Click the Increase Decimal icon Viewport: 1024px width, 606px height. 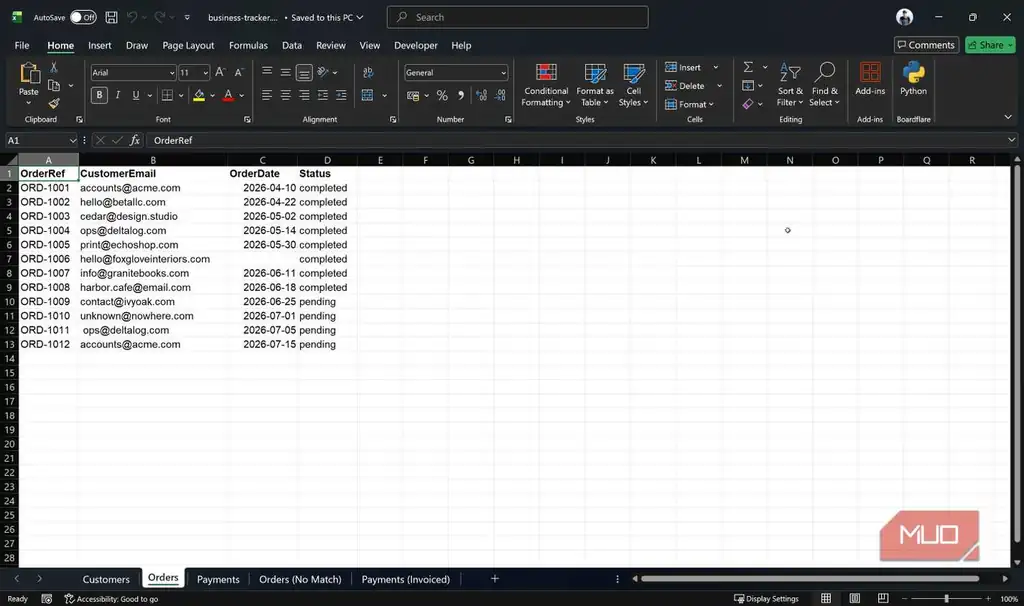(481, 95)
